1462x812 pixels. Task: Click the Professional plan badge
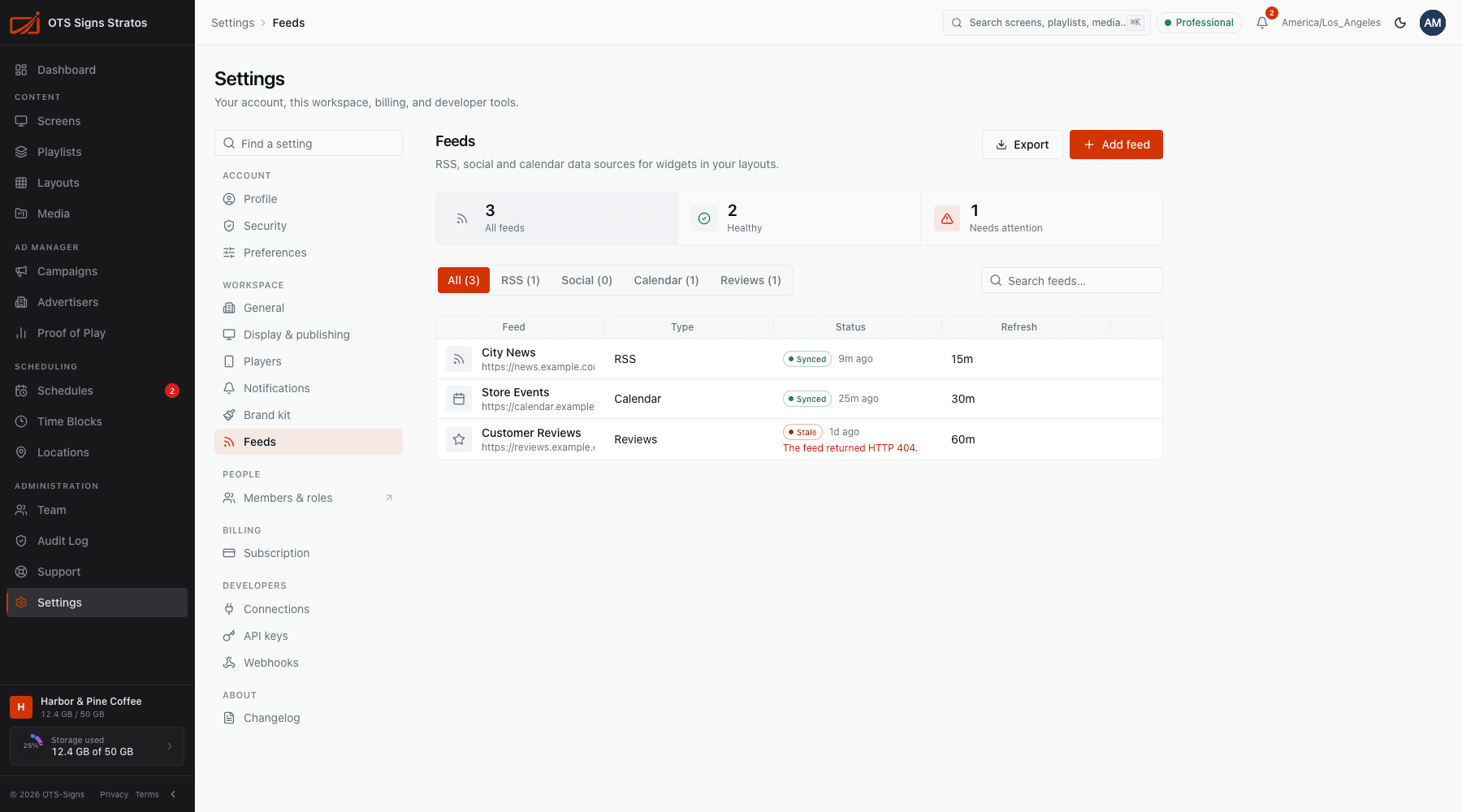(x=1199, y=23)
